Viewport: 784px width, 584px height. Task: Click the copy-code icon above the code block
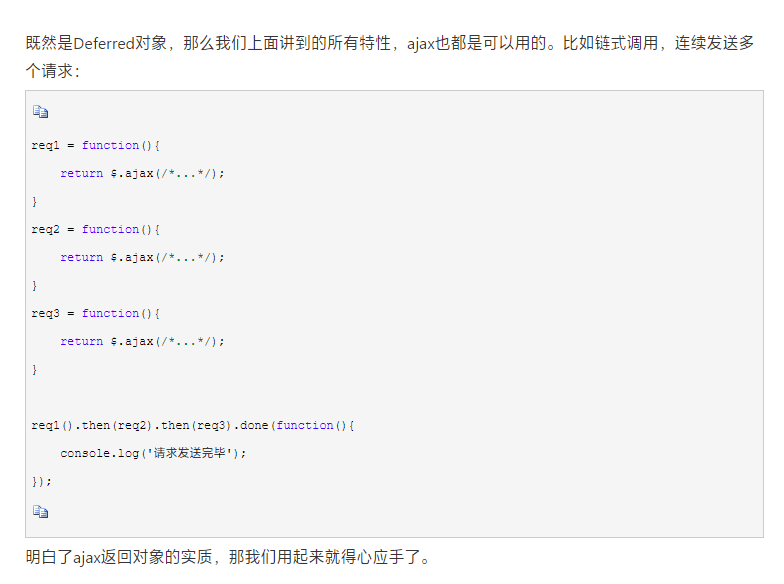pyautogui.click(x=40, y=112)
